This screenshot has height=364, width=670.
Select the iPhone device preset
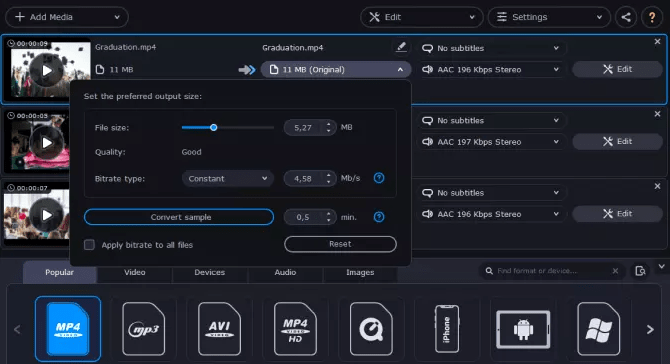tap(447, 329)
